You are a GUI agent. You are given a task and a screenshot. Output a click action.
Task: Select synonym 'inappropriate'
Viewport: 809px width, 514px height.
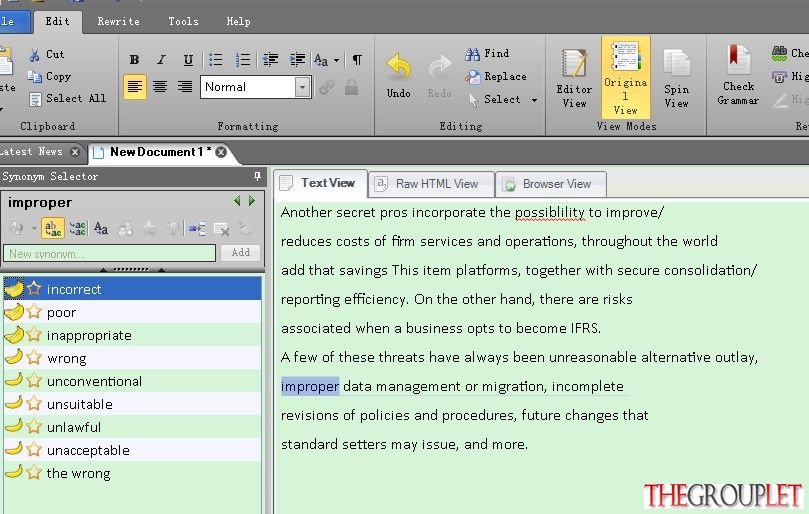click(132, 335)
